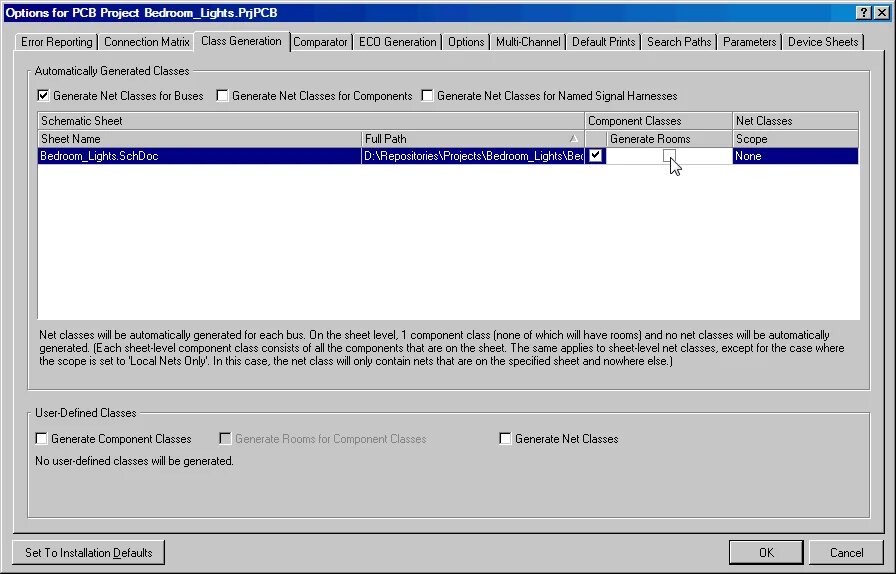896x574 pixels.
Task: Sort by the Sheet Name column header
Action: [x=199, y=139]
